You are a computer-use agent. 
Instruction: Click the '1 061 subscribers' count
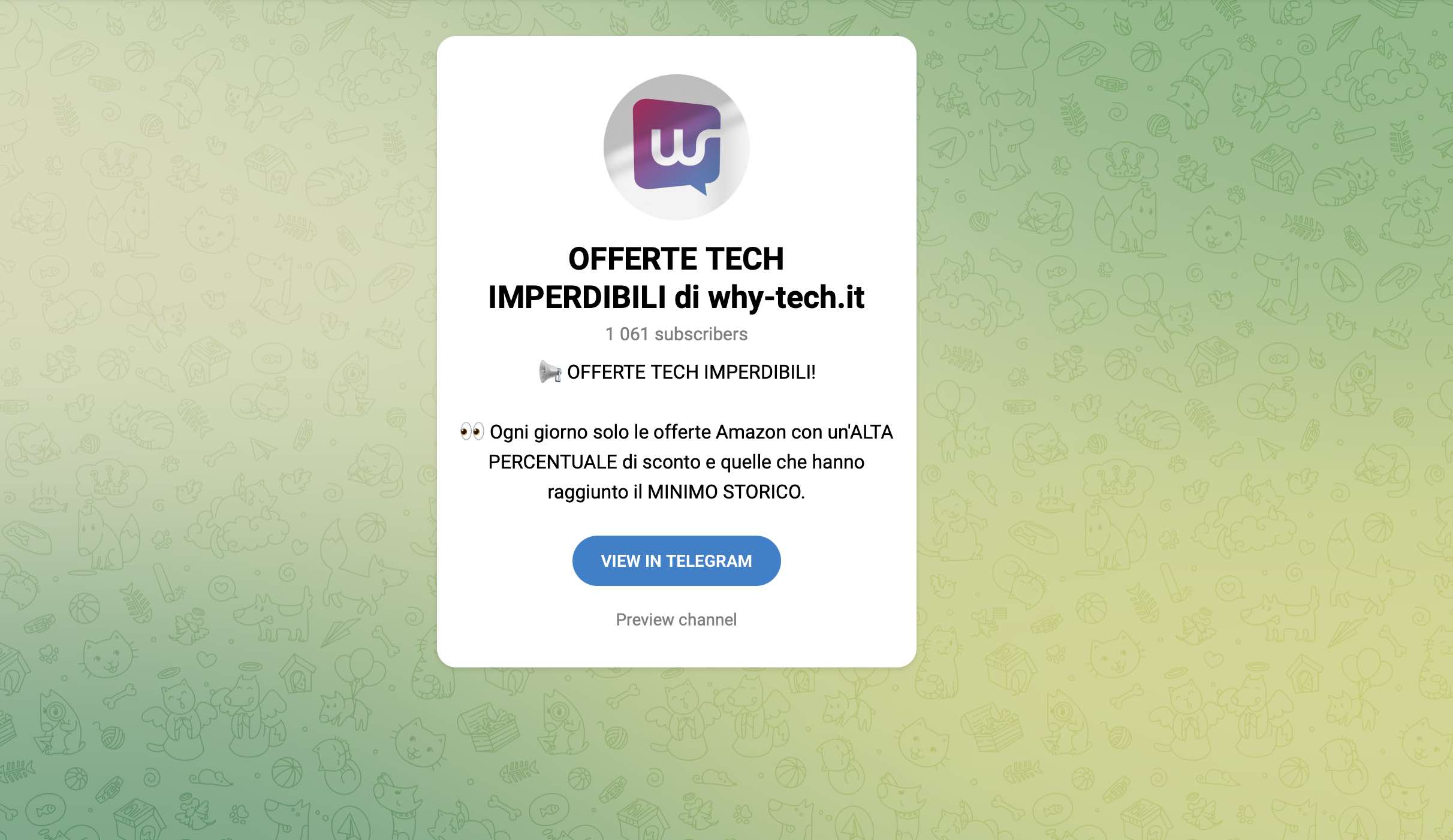676,334
